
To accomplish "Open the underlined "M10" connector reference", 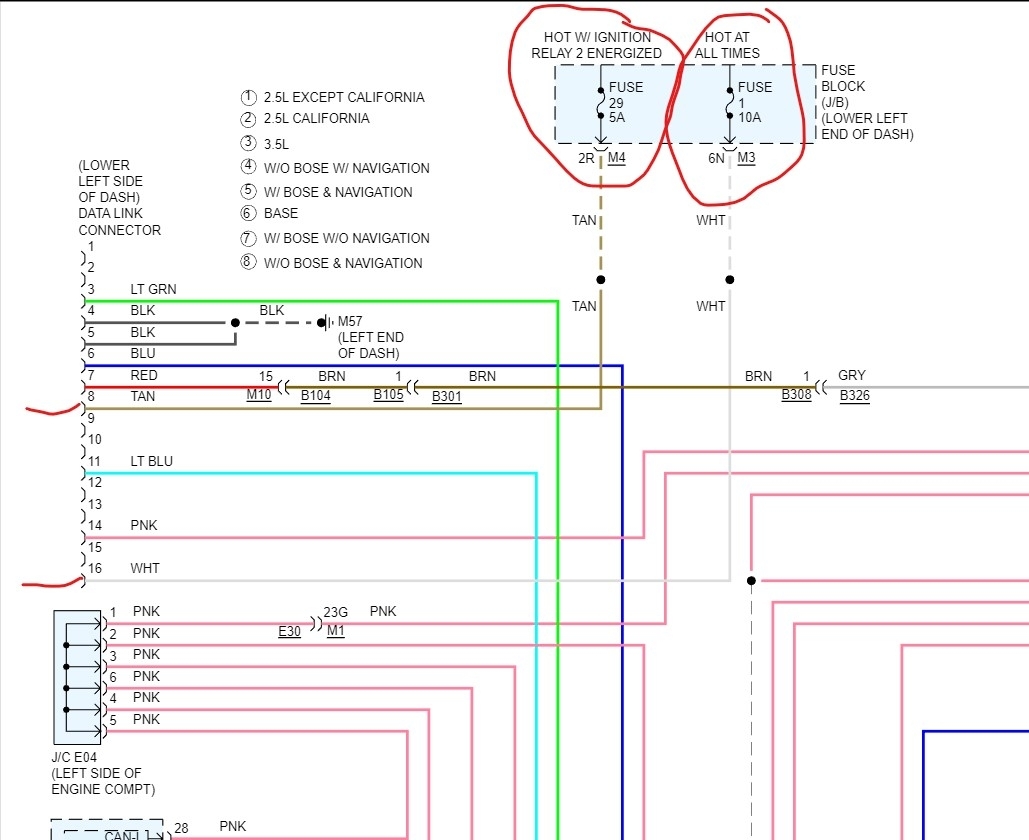I will [x=259, y=395].
